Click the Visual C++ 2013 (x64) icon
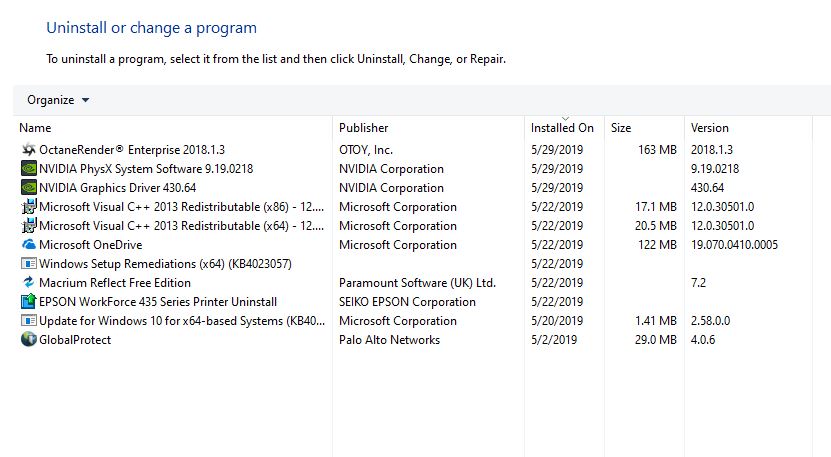 tap(28, 226)
